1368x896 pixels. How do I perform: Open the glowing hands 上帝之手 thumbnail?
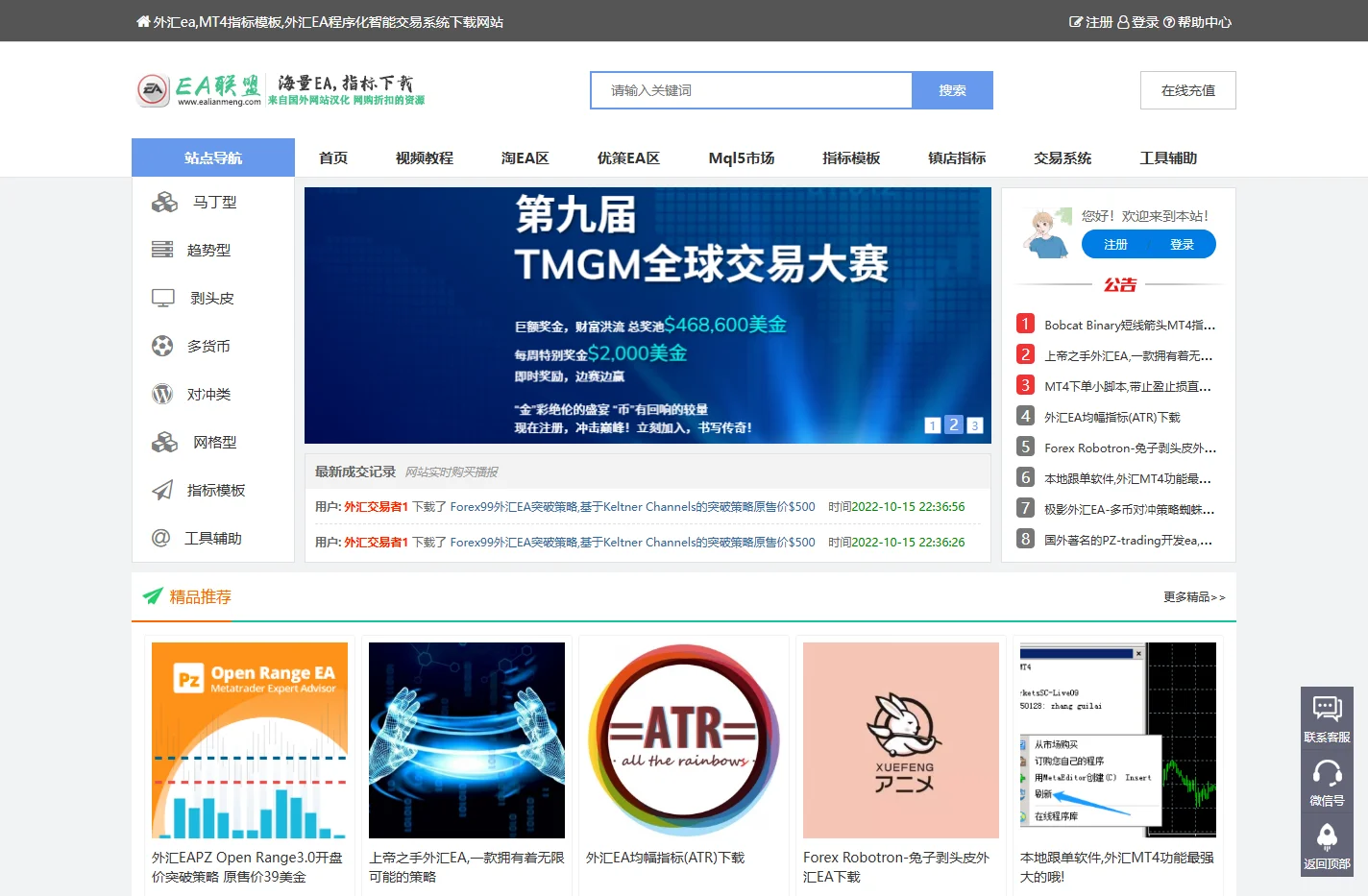pos(467,740)
